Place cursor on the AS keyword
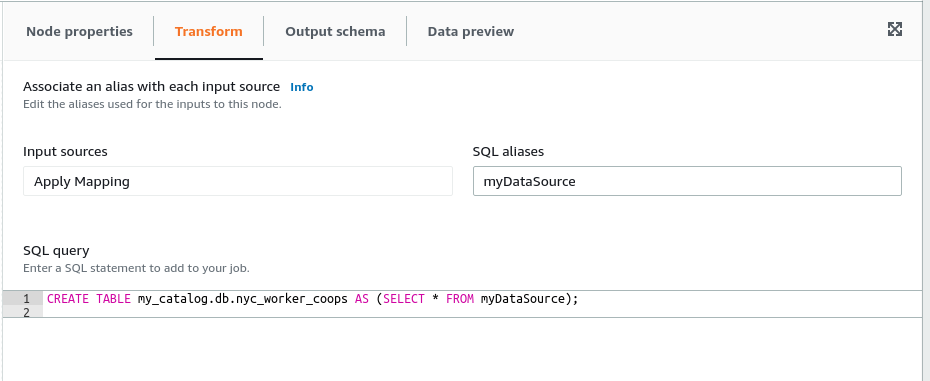Image resolution: width=930 pixels, height=381 pixels. pyautogui.click(x=362, y=299)
